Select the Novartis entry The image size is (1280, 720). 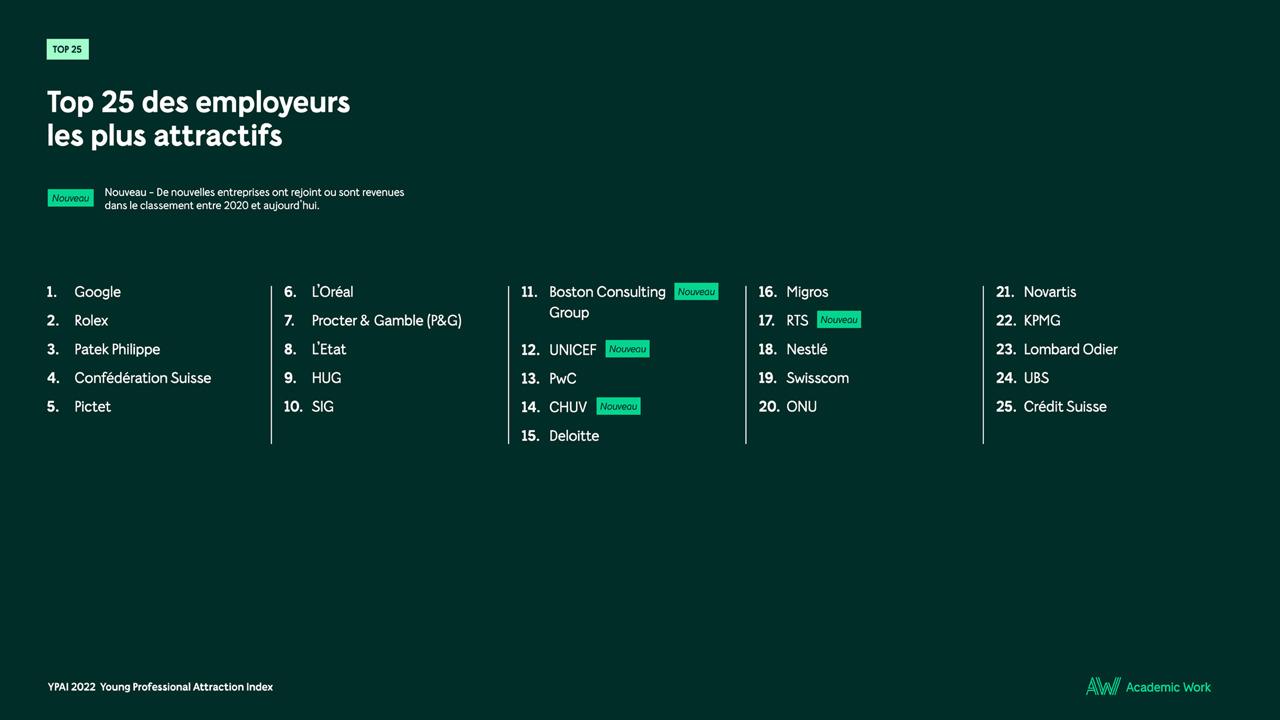[1050, 292]
